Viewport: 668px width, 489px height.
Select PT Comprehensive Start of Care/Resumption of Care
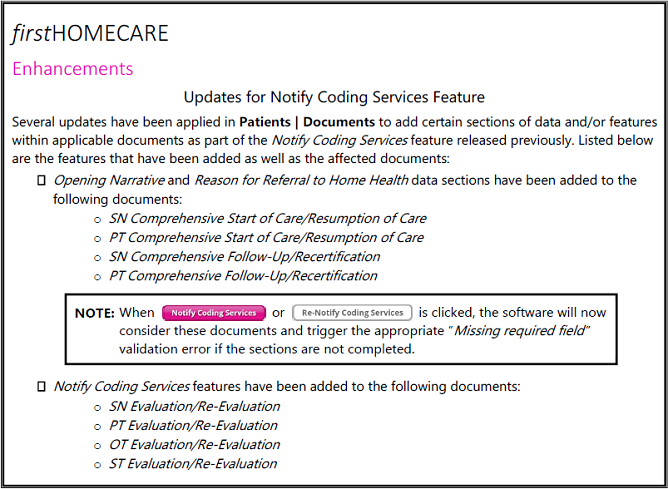[x=266, y=238]
